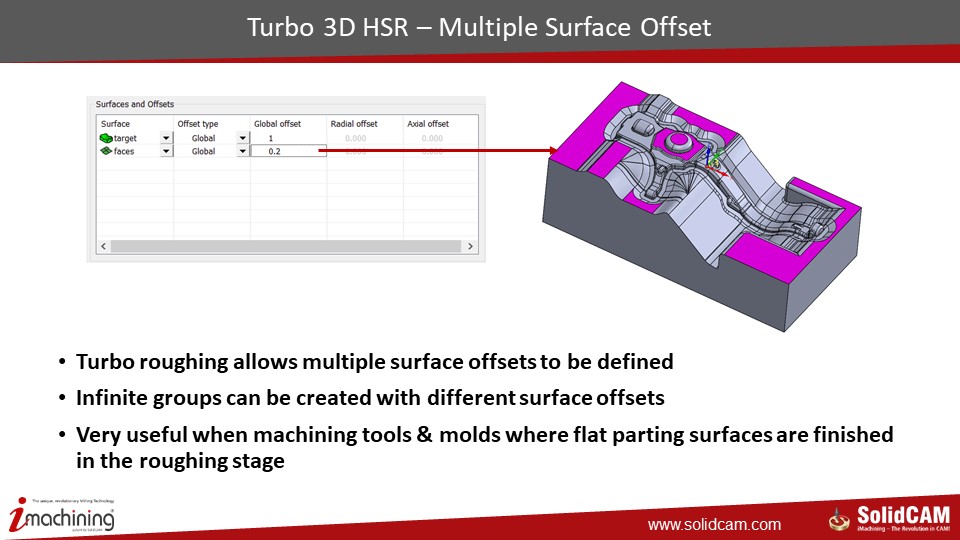Click the Offset type column header

(197, 124)
